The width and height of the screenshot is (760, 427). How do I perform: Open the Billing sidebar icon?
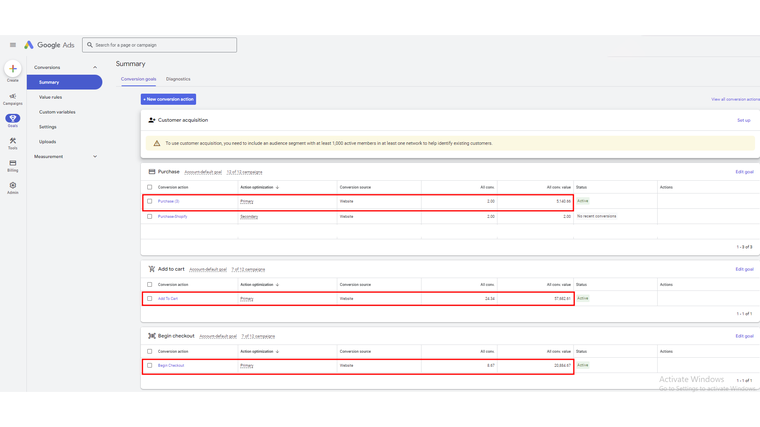tap(12, 165)
